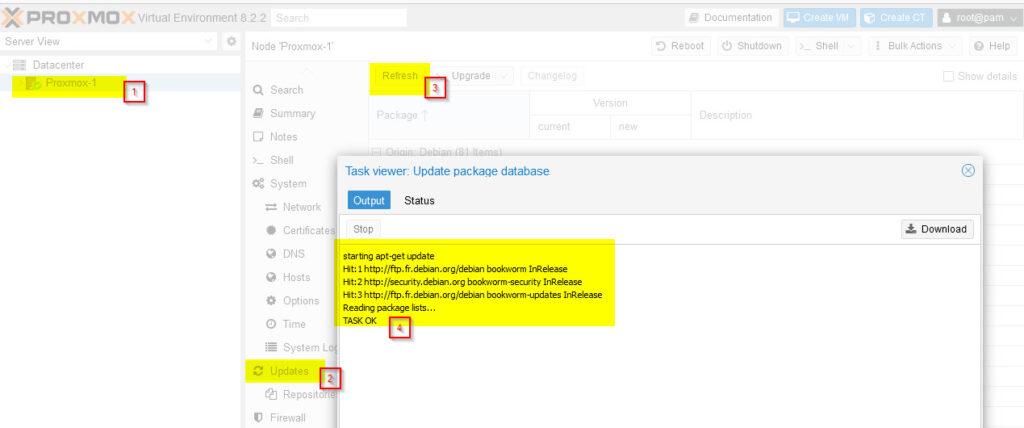Click the Hosts globe icon
This screenshot has width=1024, height=428.
[x=271, y=277]
